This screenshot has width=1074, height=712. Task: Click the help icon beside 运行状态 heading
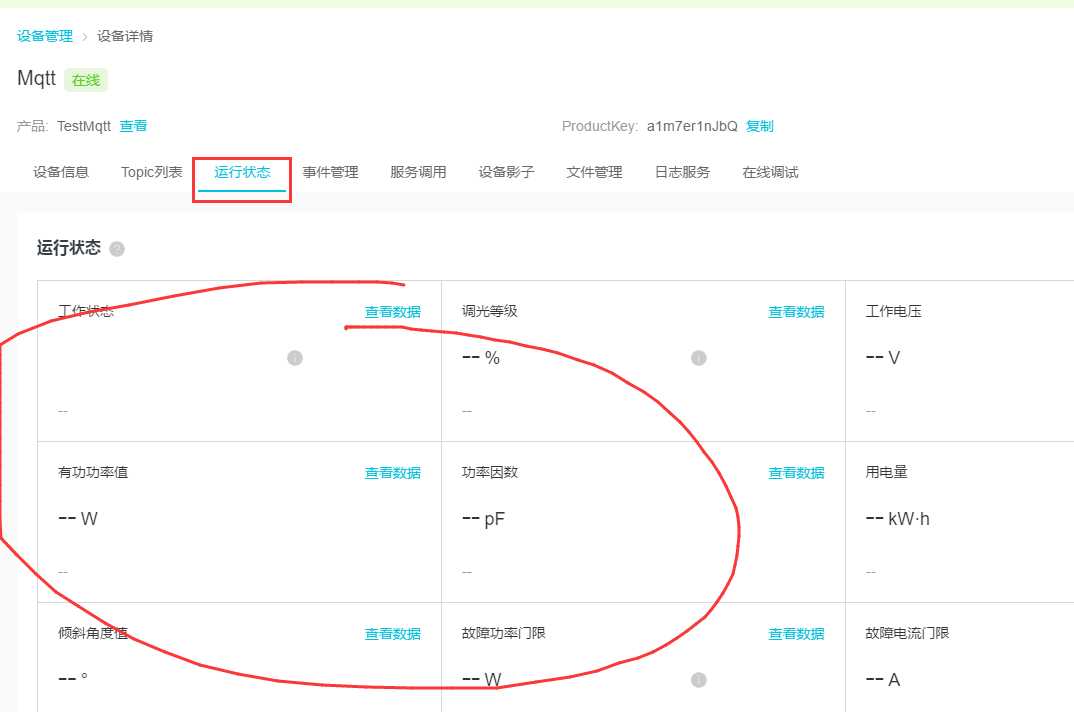pos(117,249)
